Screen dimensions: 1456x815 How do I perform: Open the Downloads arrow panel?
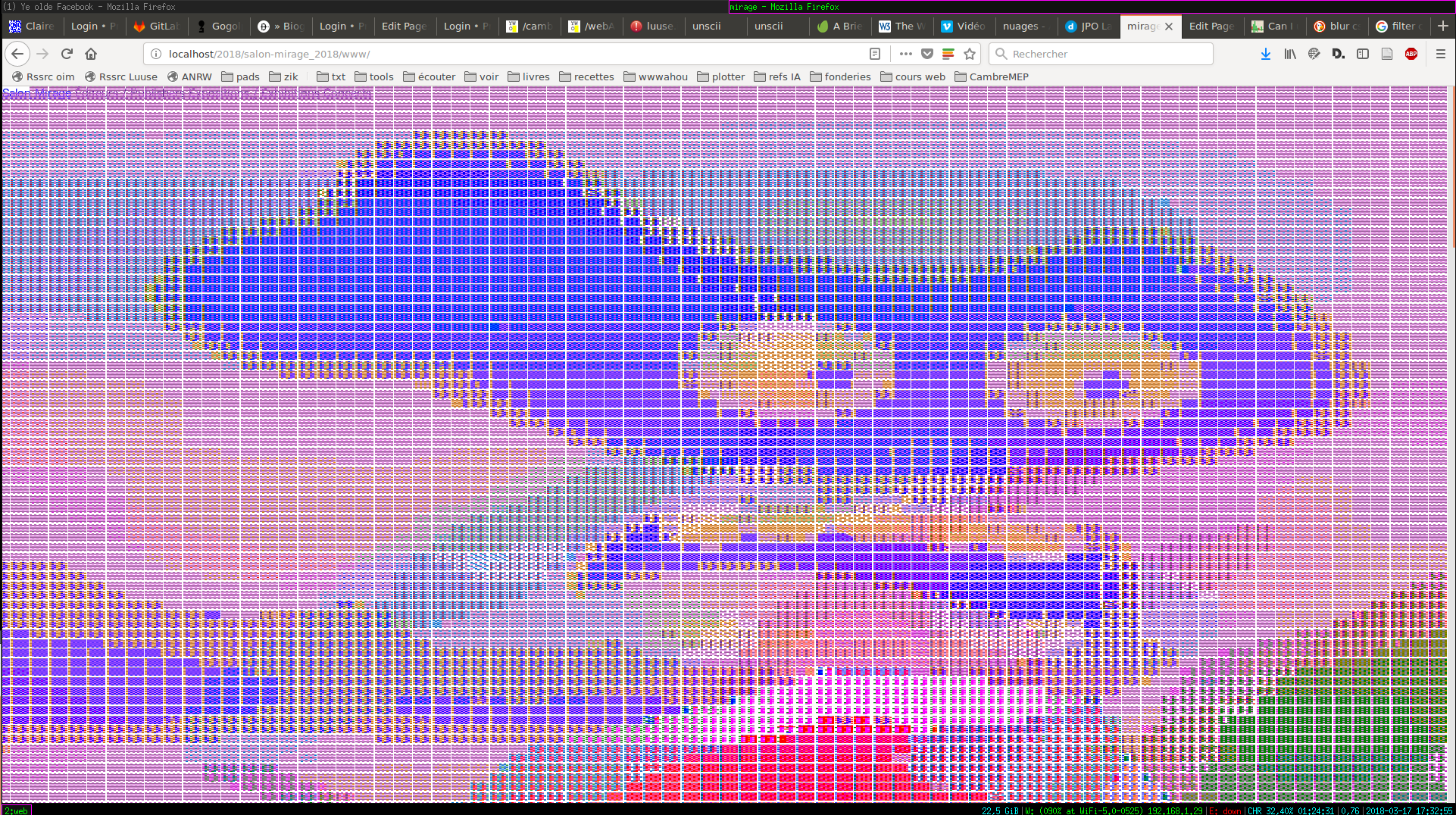coord(1265,54)
